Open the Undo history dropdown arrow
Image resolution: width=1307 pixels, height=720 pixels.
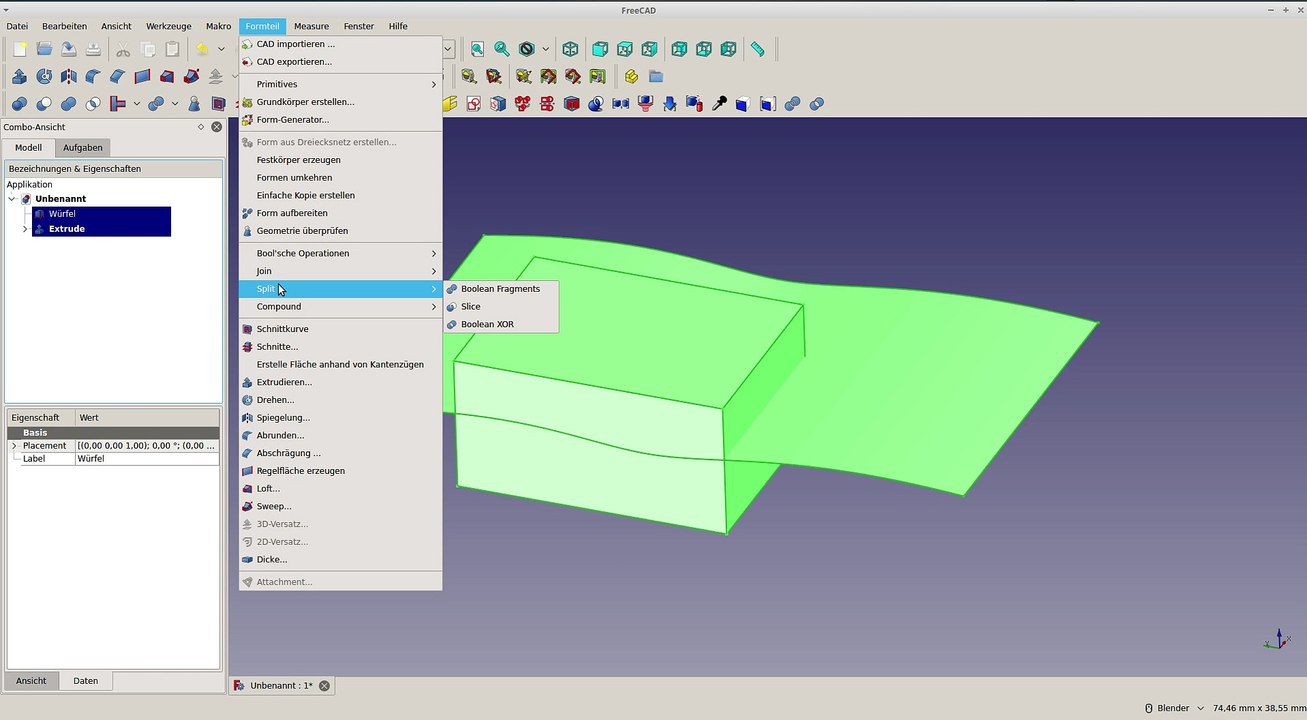[x=221, y=49]
